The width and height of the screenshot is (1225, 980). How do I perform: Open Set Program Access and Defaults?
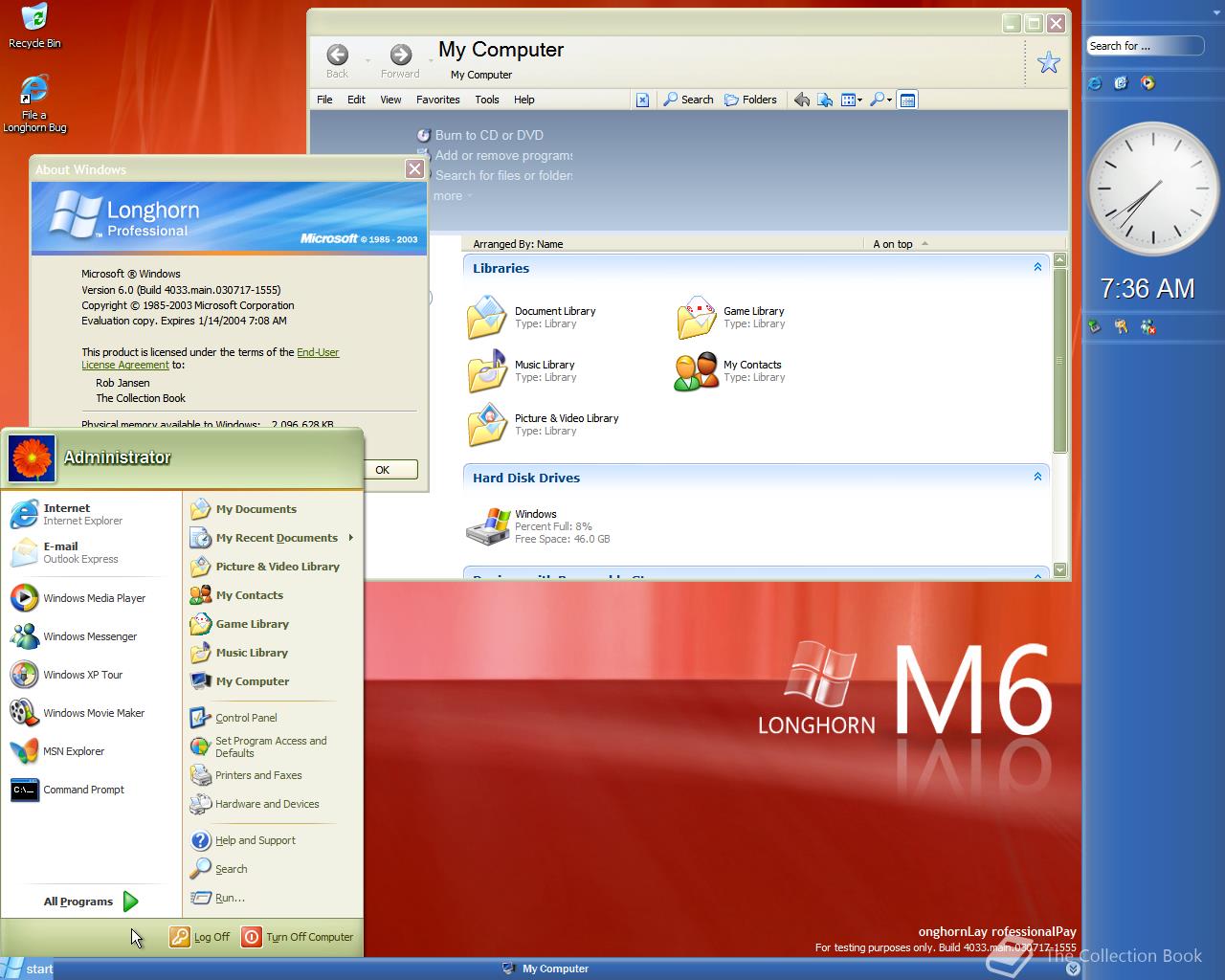258,746
